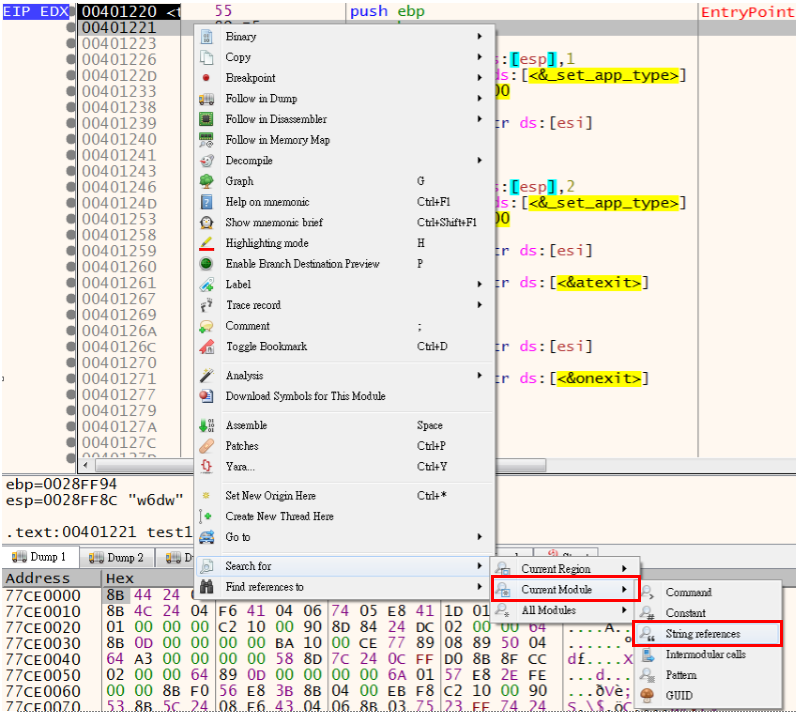Expand the Decompile submenu arrow
The image size is (796, 712).
point(479,160)
